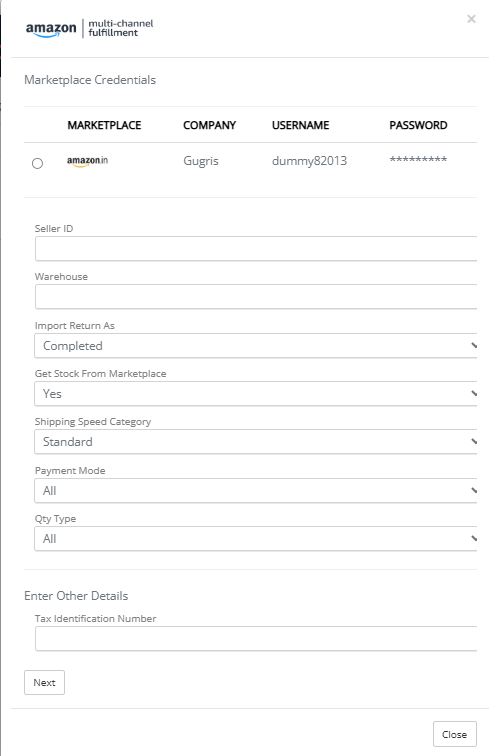Image resolution: width=497 pixels, height=756 pixels.
Task: Select the dummy82013 username cell
Action: click(309, 161)
